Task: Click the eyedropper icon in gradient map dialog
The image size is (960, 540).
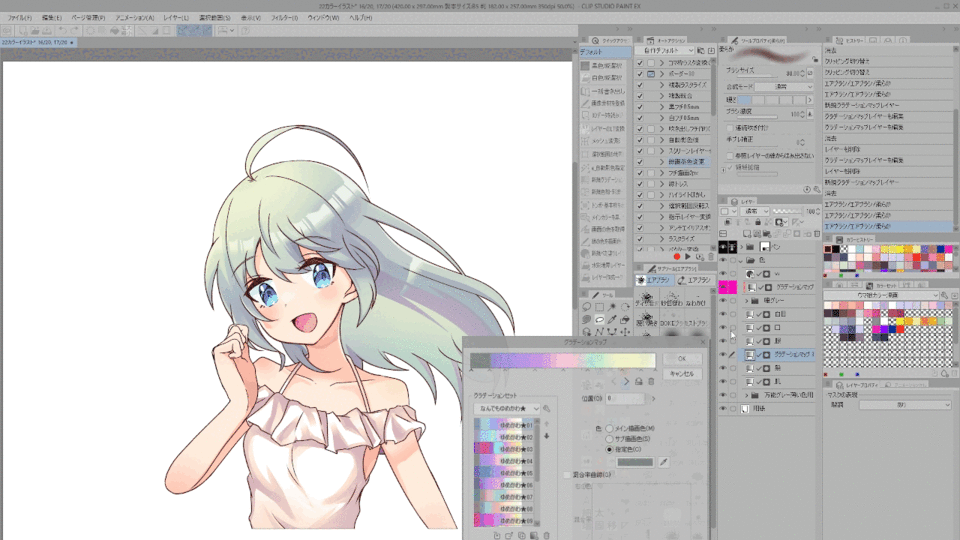Action: tap(663, 462)
